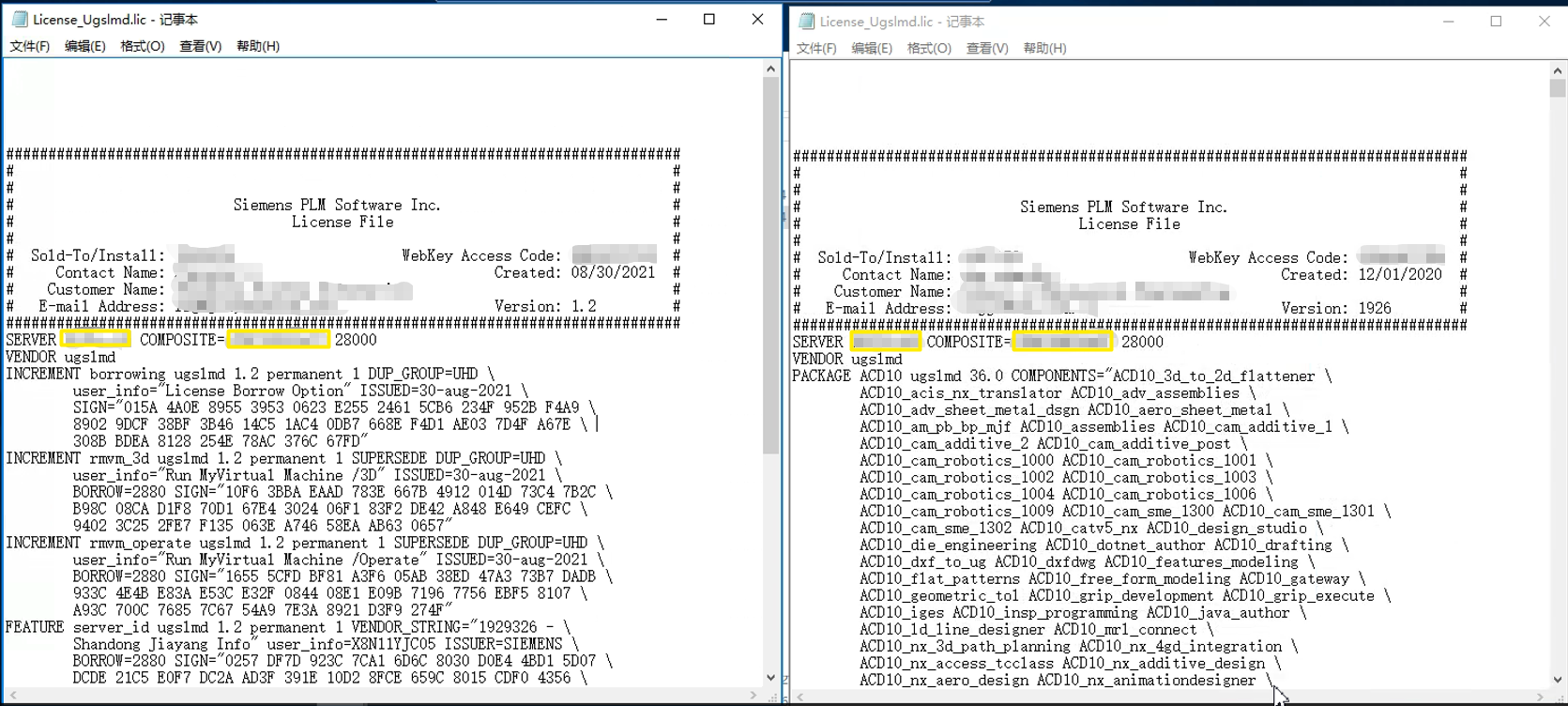Click "Shandong Jiayang Info" line in left window
1568x706 pixels.
tap(327, 644)
